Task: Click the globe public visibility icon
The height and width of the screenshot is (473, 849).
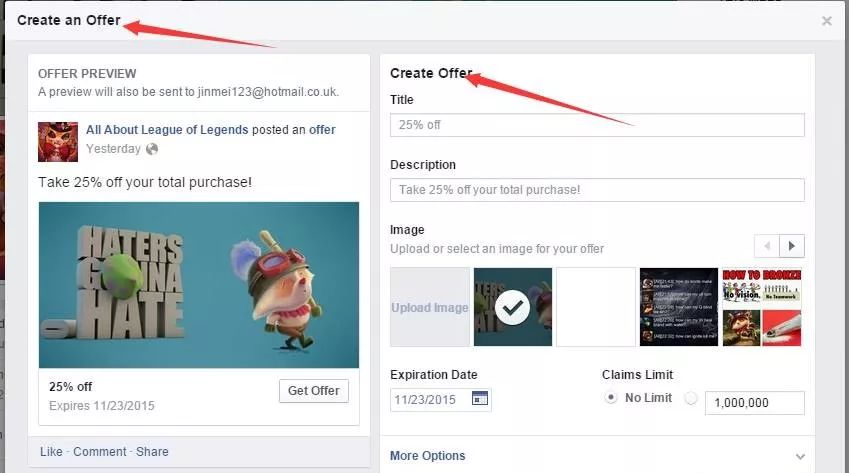Action: tap(152, 149)
